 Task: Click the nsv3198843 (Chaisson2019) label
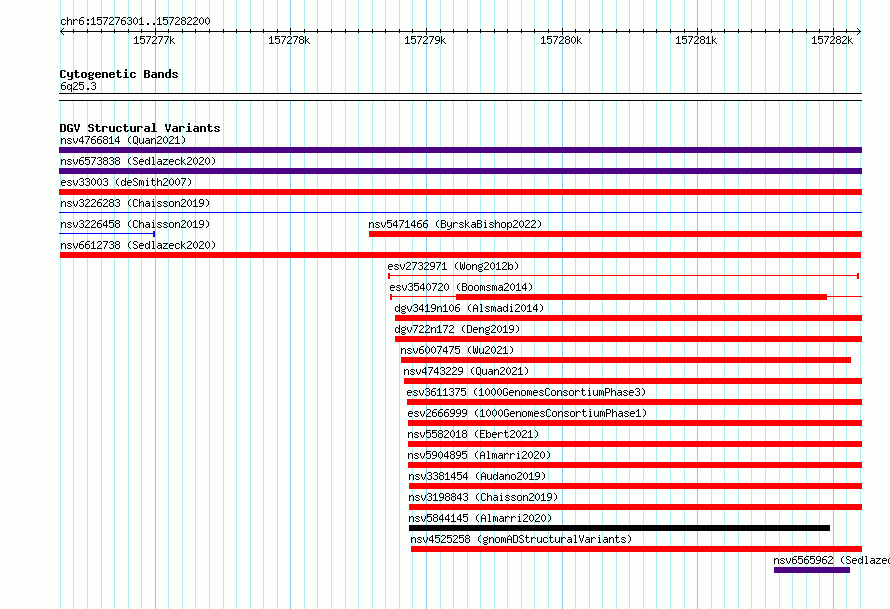click(x=483, y=497)
